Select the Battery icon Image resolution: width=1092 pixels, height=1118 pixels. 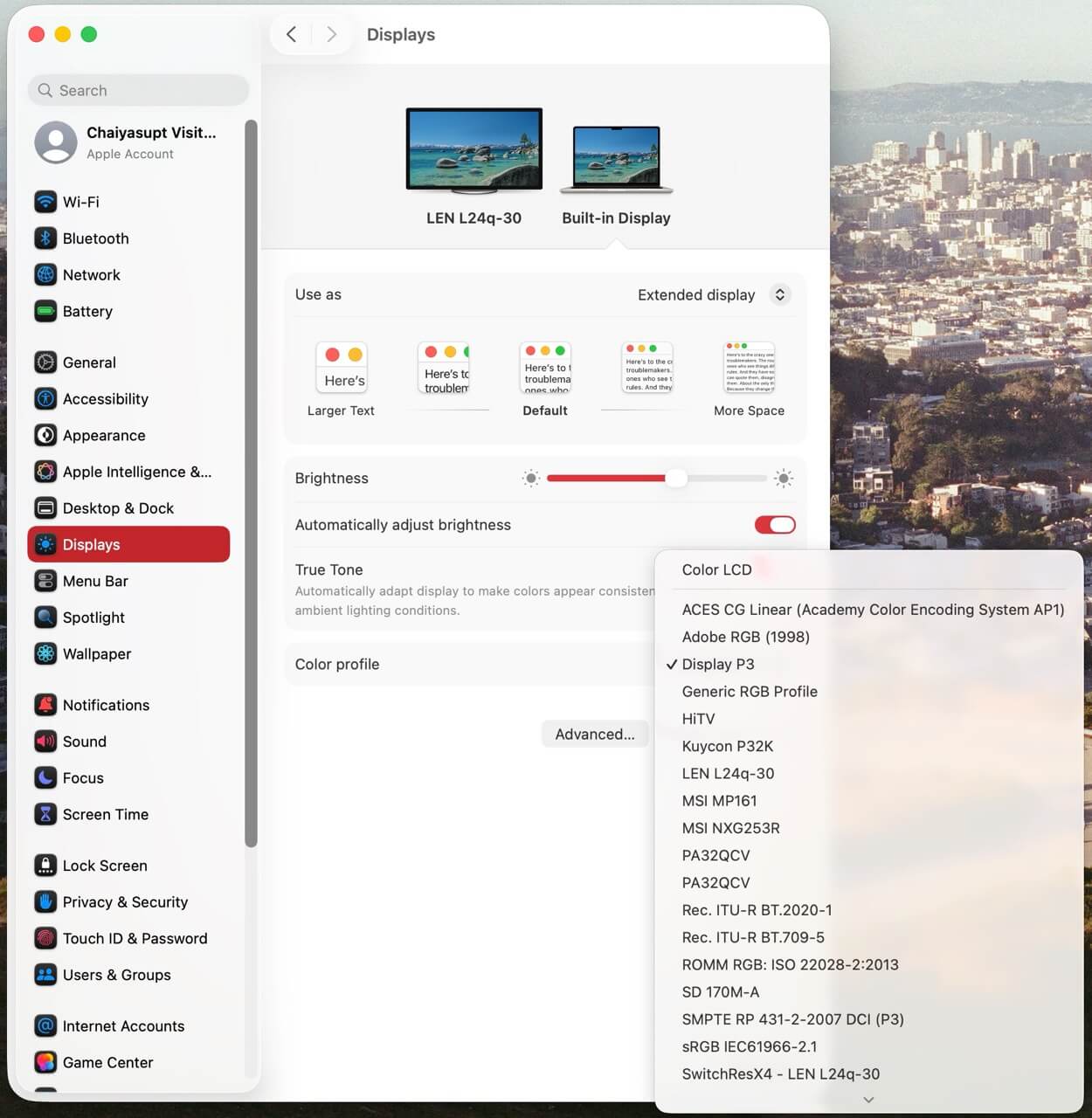coord(45,311)
